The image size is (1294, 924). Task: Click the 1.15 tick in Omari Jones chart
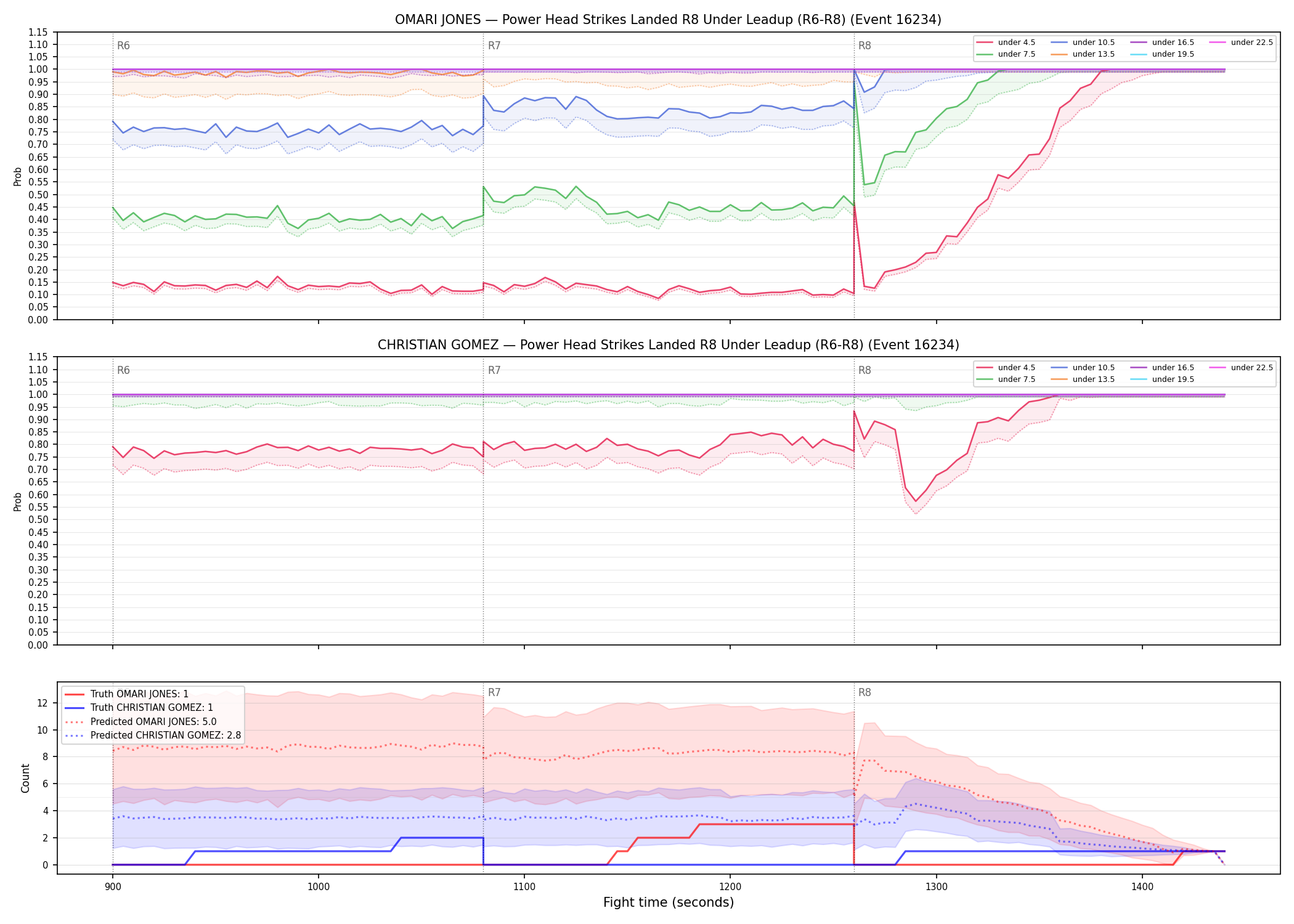[38, 32]
